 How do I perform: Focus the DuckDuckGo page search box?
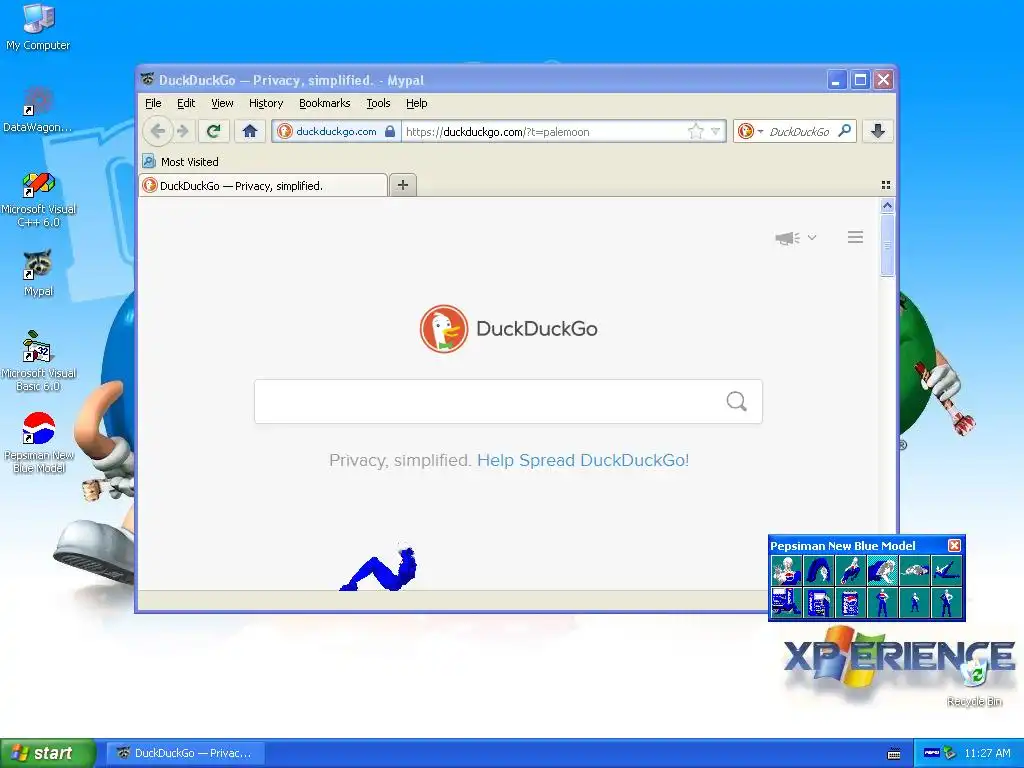508,401
